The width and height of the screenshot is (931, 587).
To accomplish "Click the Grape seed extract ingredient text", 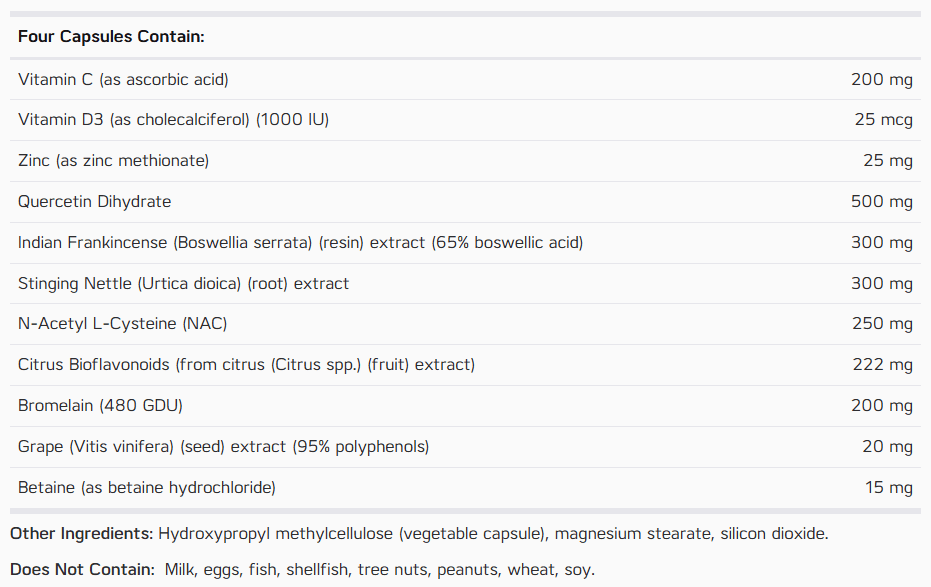I will click(x=223, y=446).
